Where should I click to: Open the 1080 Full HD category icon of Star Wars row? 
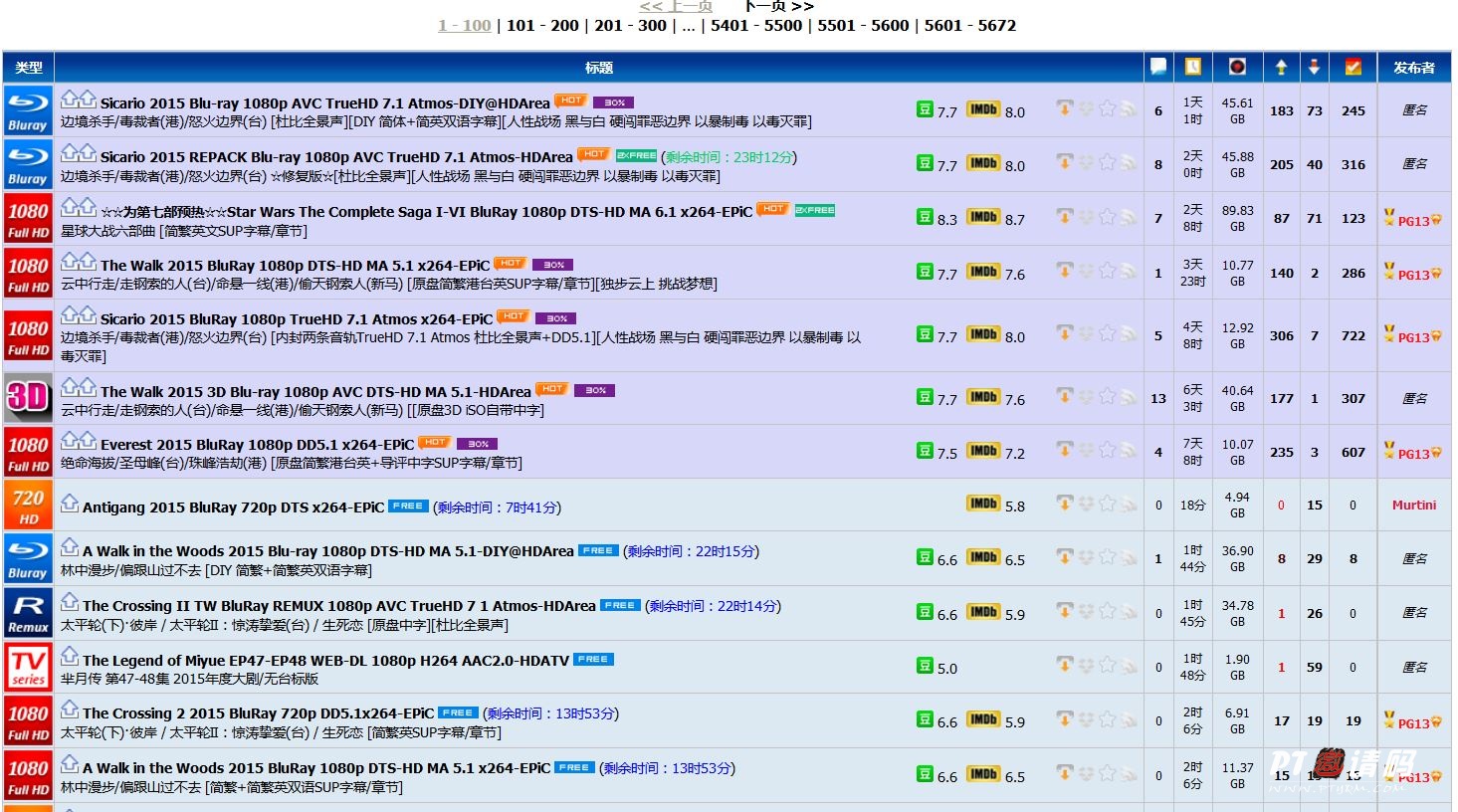tap(28, 219)
